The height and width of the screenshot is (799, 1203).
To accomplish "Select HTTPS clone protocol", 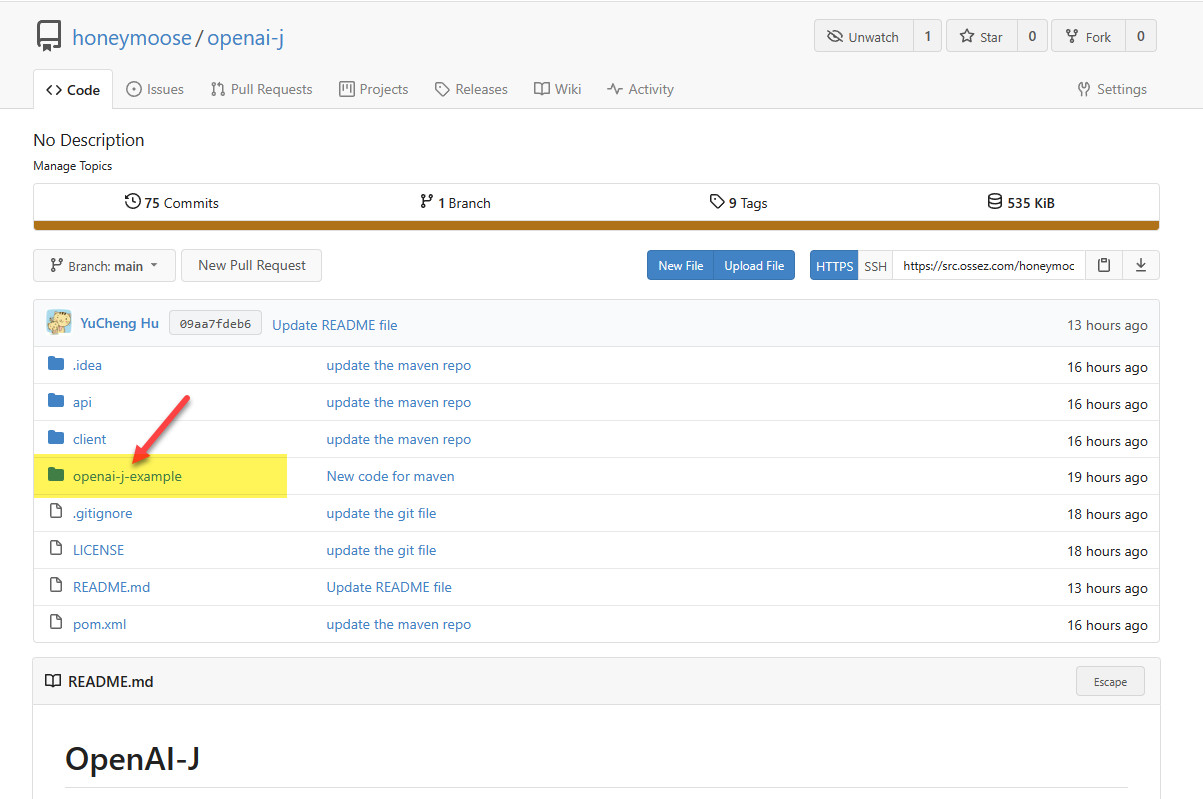I will click(x=834, y=265).
